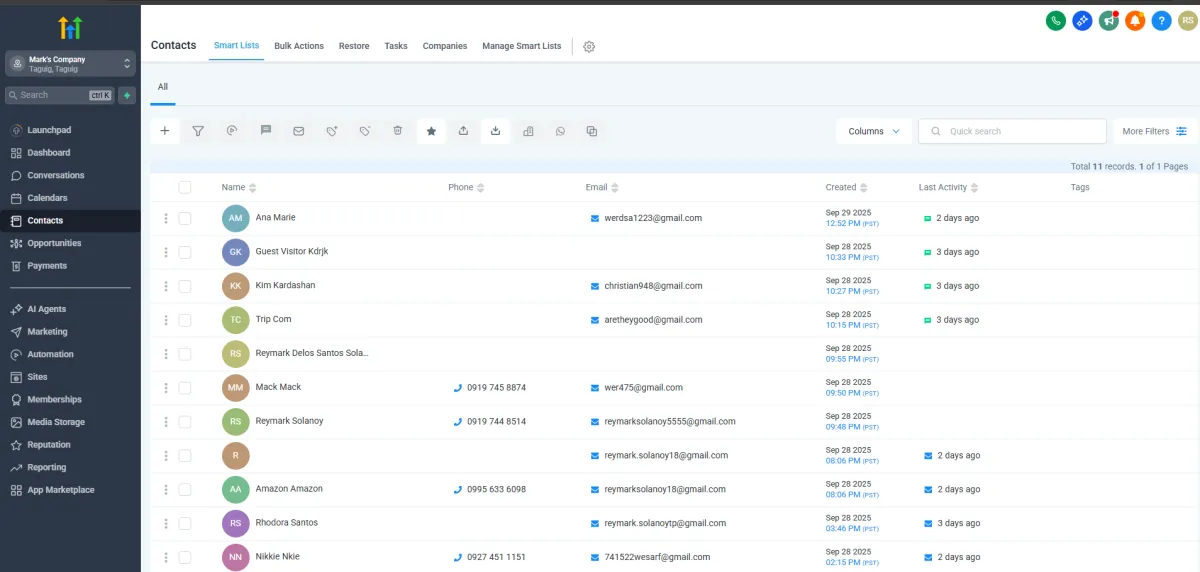Click the trash delete icon in toolbar
The width and height of the screenshot is (1200, 572).
pos(397,131)
